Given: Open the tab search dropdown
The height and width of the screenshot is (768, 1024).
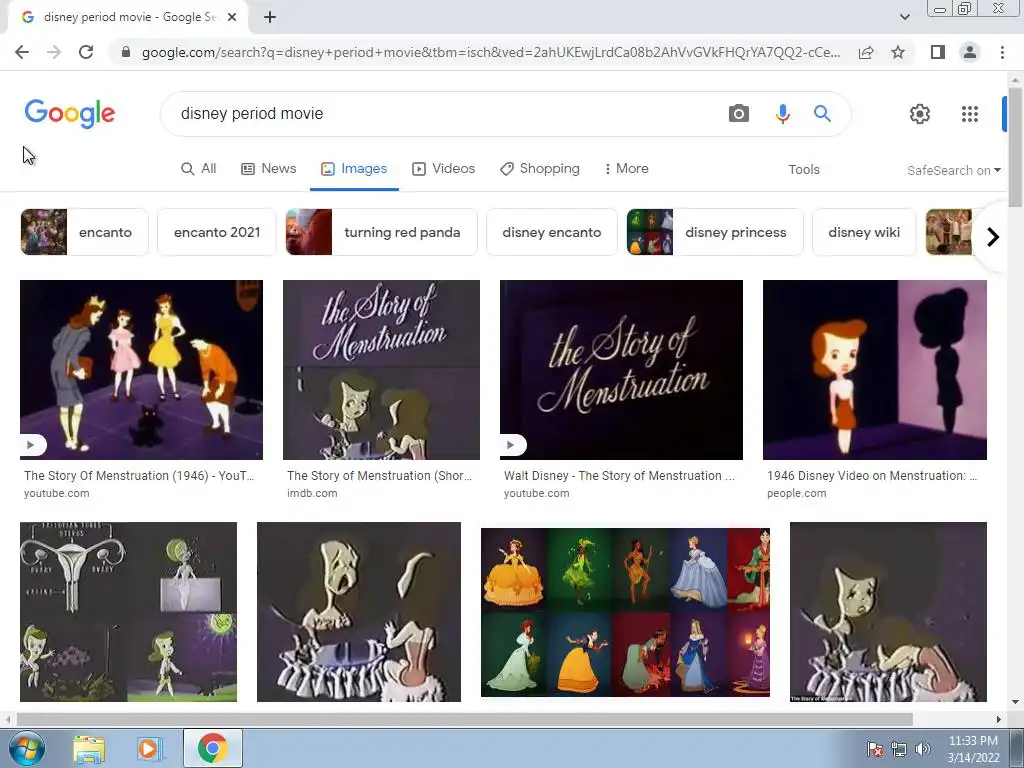Looking at the screenshot, I should (904, 18).
